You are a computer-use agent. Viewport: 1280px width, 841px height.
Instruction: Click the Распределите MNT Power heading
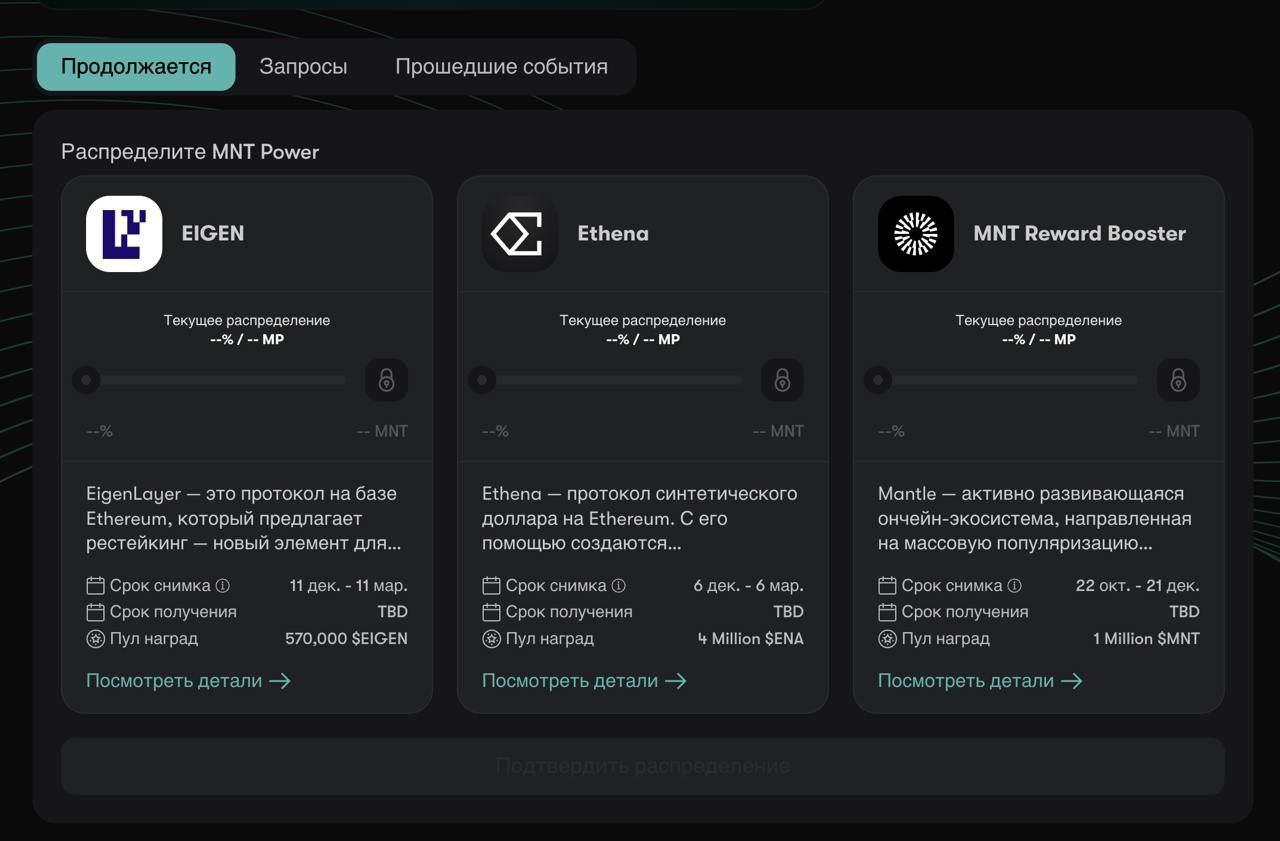(x=190, y=152)
